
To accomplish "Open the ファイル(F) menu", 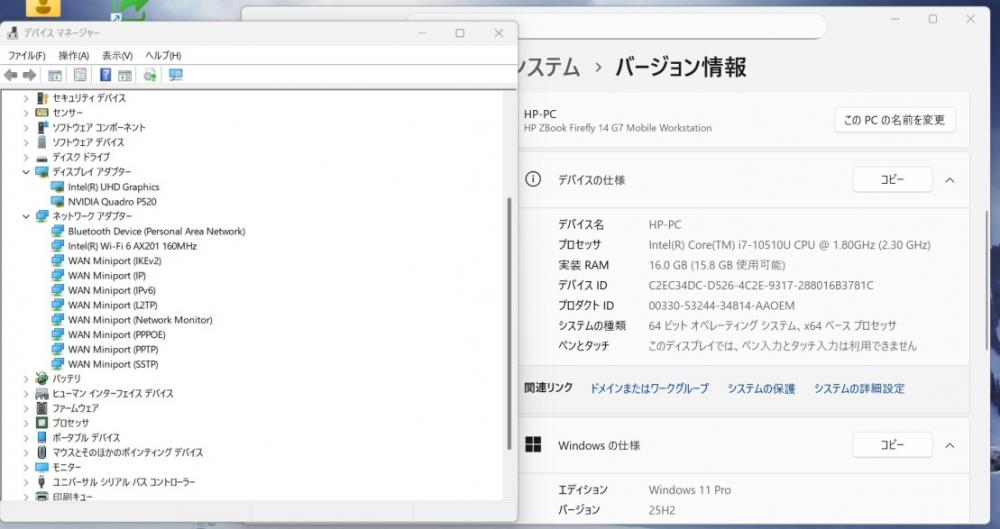I will coord(27,56).
